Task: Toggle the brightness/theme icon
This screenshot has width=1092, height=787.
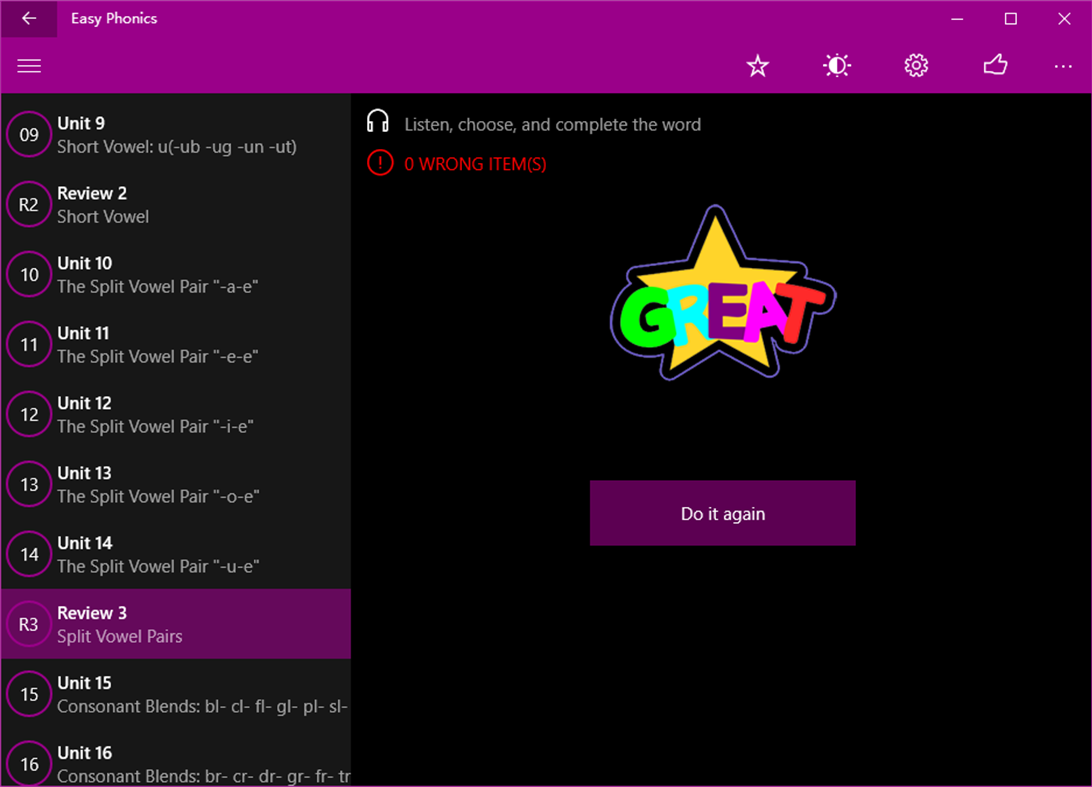Action: (x=836, y=65)
